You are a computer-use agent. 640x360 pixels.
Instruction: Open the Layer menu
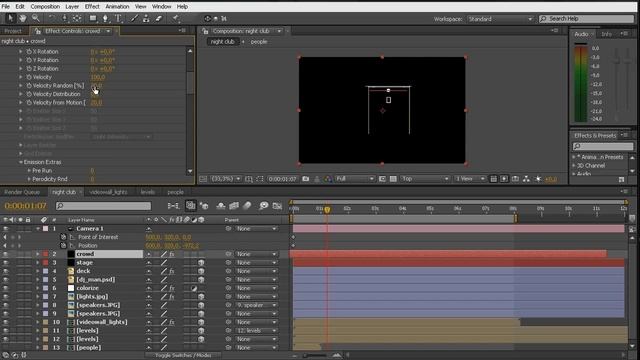72,7
